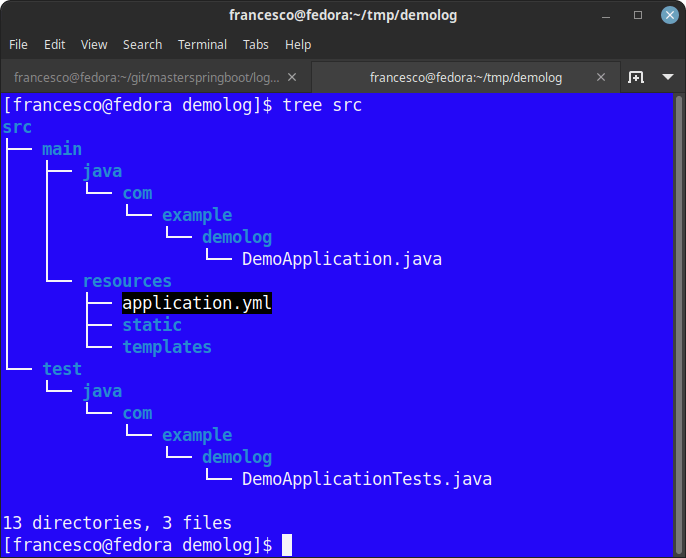Click the highlighted application.yml text
This screenshot has height=558, width=686.
point(197,303)
